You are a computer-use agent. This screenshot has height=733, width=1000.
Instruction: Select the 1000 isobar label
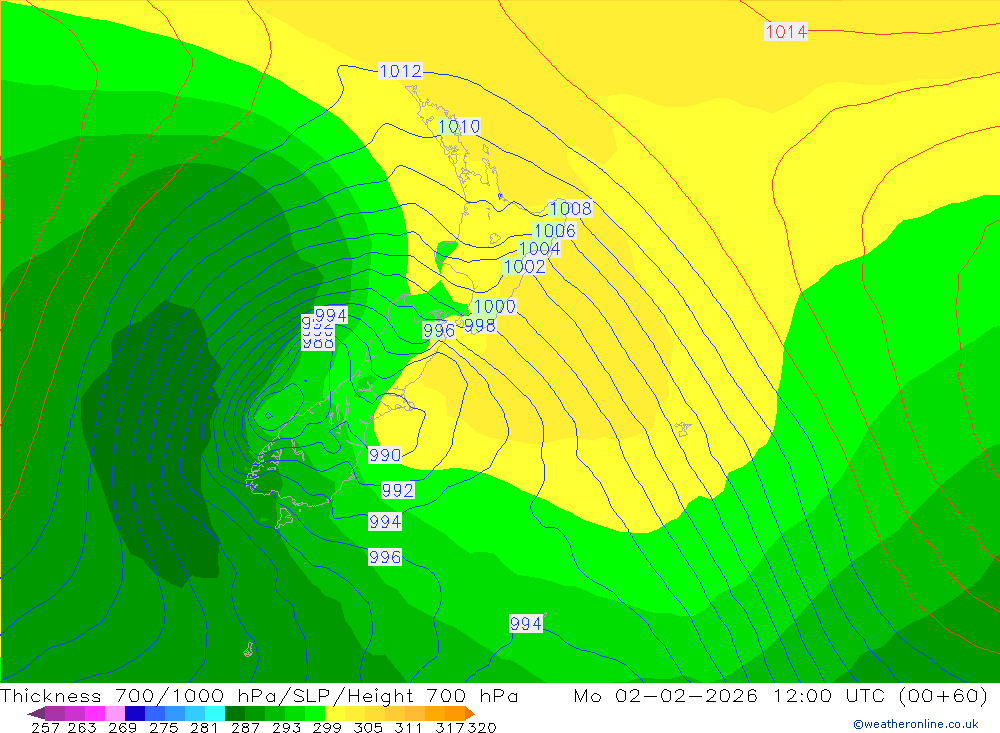click(494, 306)
